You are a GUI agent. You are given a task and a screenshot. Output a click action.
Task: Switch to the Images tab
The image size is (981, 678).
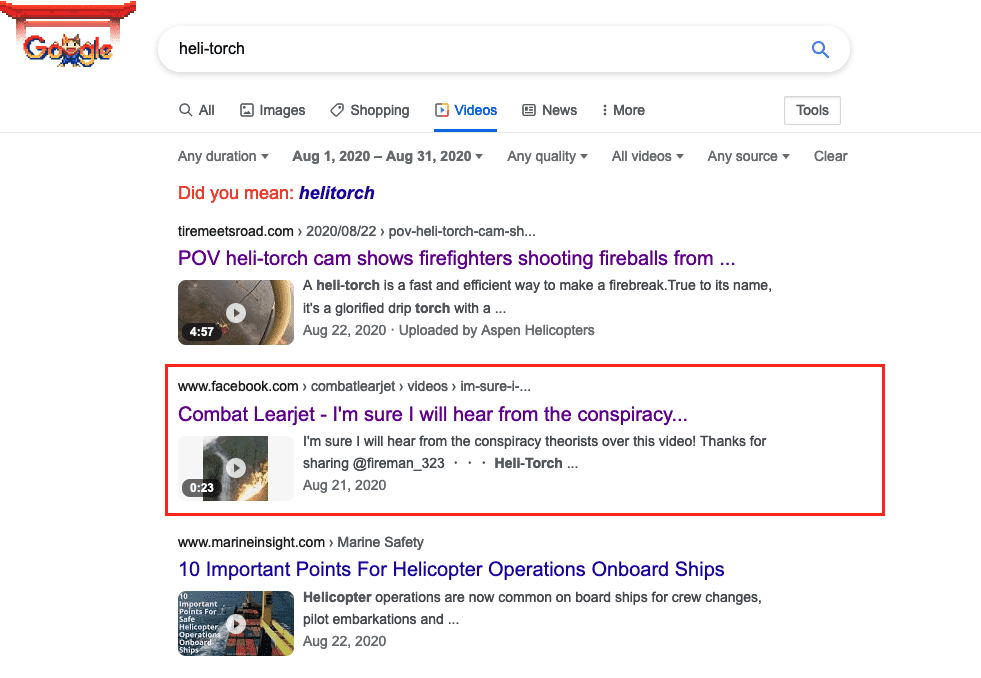pyautogui.click(x=273, y=110)
